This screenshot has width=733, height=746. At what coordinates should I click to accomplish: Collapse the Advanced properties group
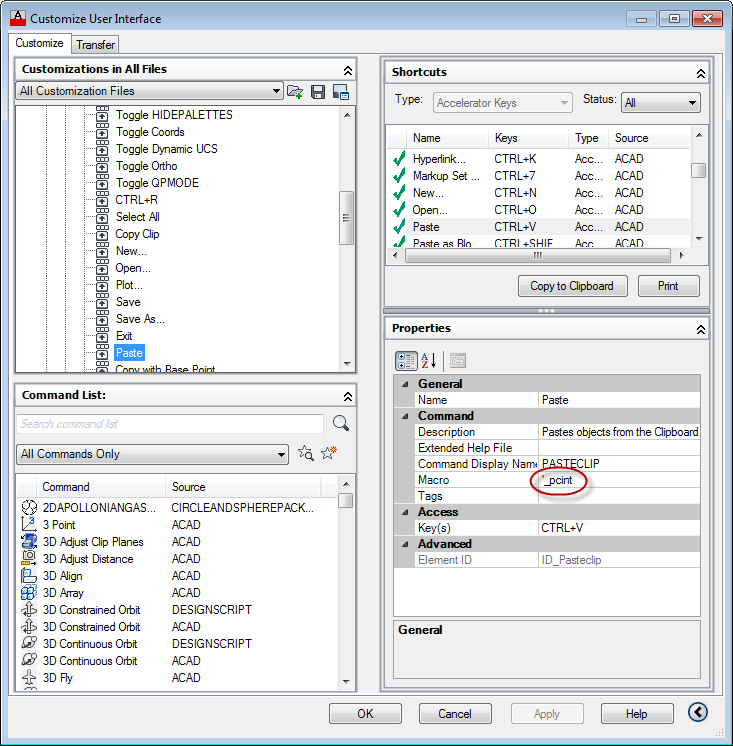(x=405, y=544)
